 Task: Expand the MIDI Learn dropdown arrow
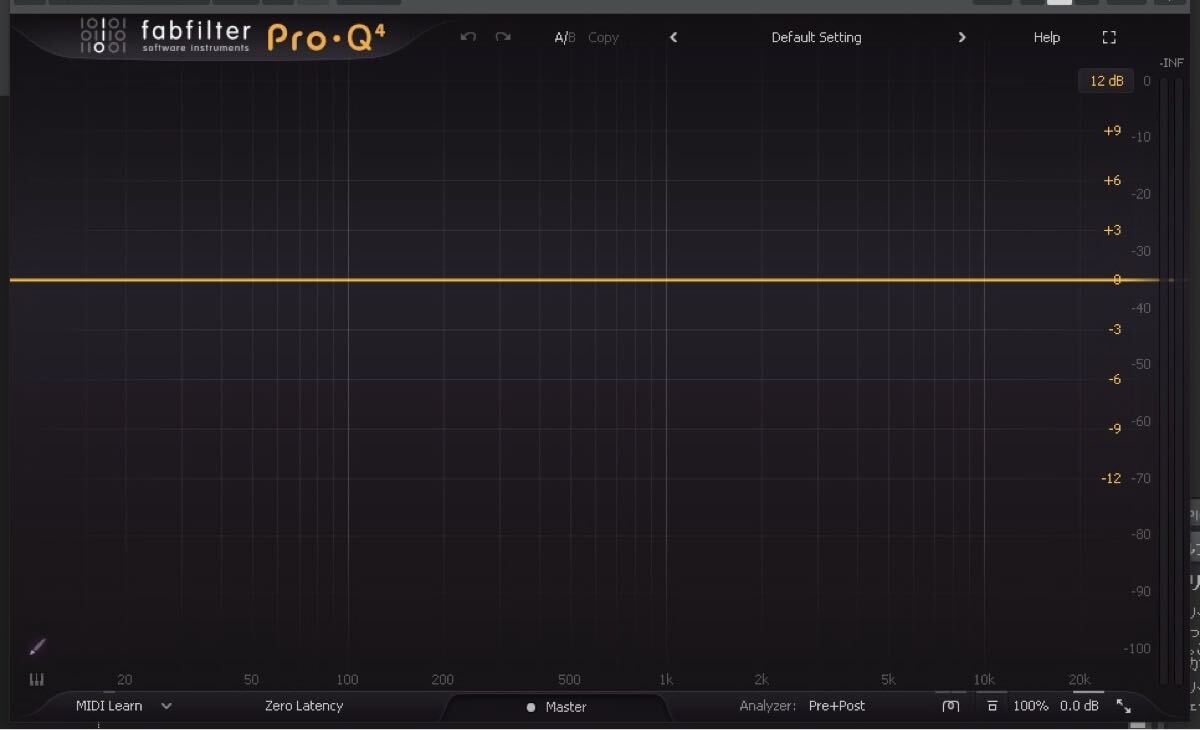[x=166, y=706]
